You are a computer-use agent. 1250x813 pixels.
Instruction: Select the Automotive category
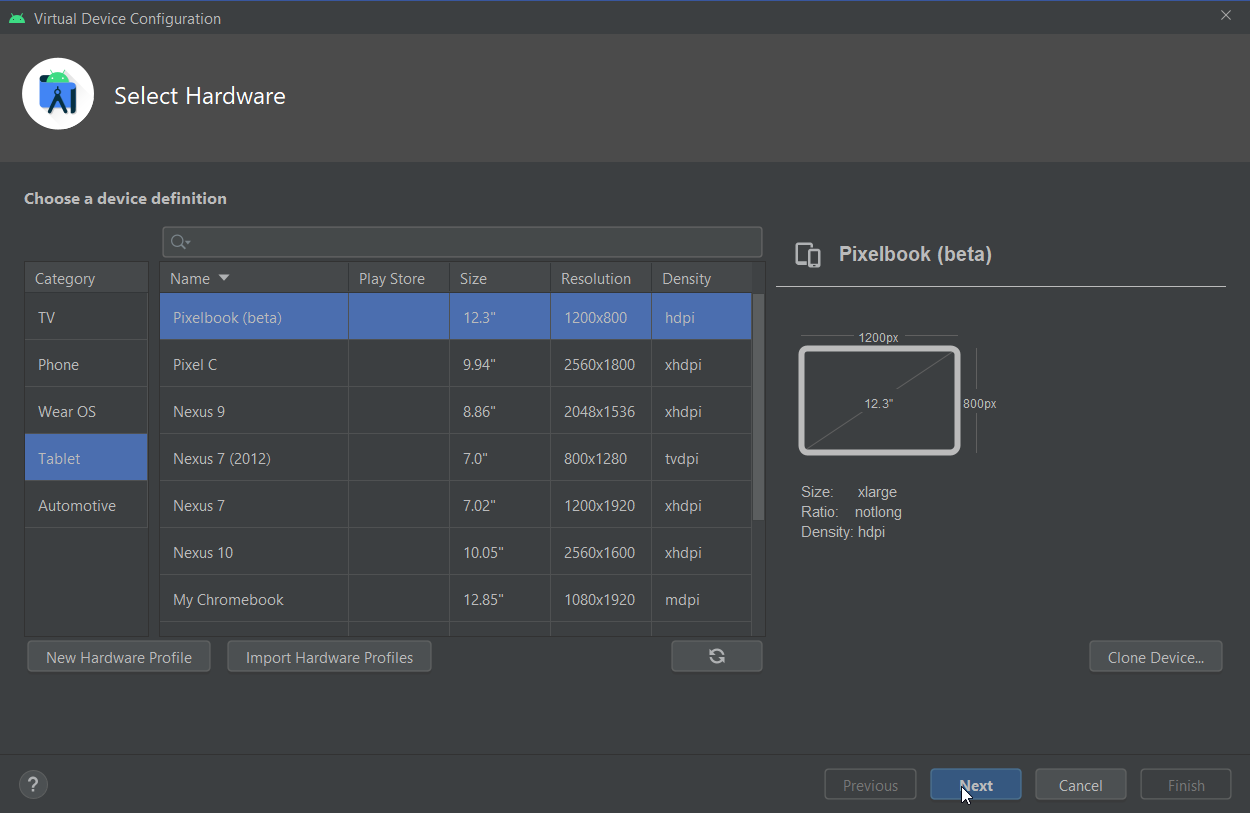[86, 505]
